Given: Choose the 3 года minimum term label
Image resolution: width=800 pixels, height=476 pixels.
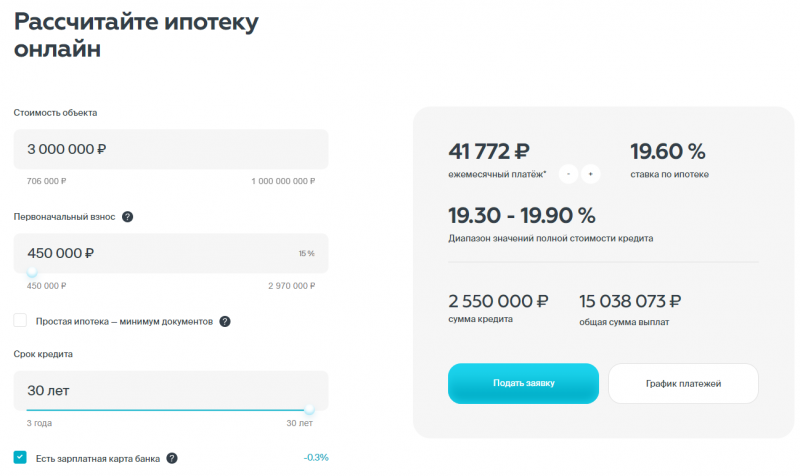Looking at the screenshot, I should click(x=39, y=424).
